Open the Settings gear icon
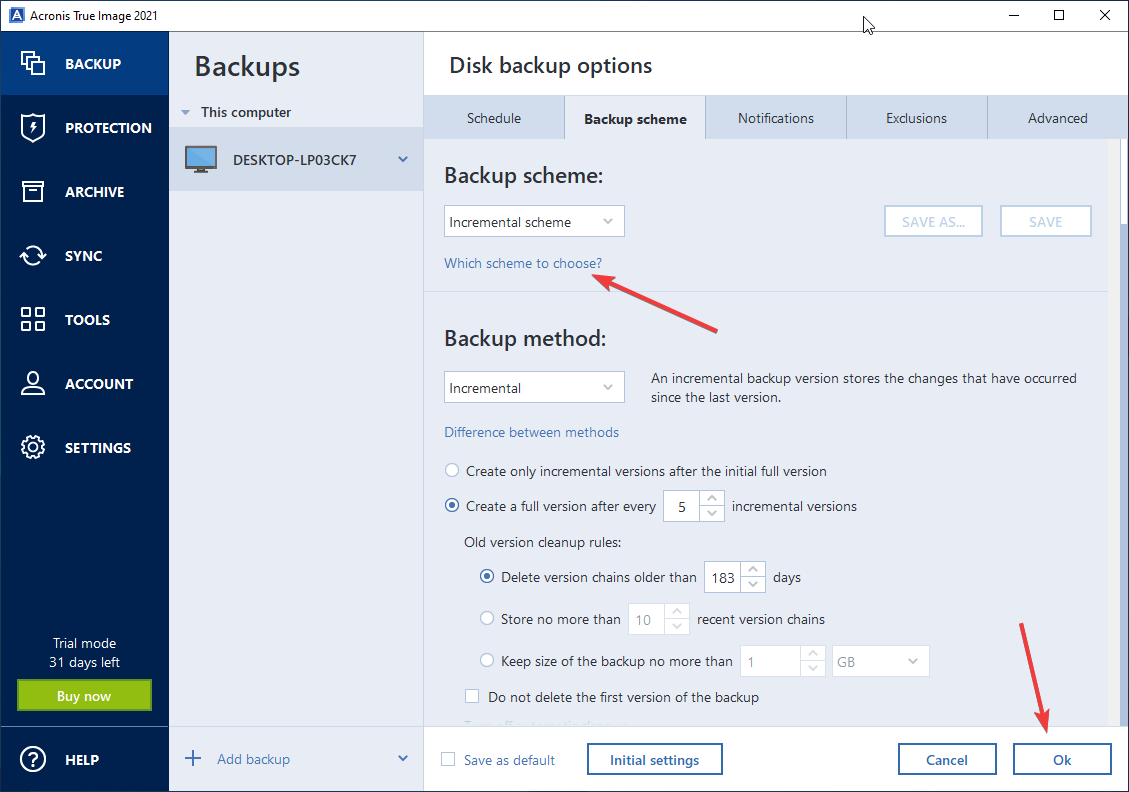1129x792 pixels. point(33,448)
